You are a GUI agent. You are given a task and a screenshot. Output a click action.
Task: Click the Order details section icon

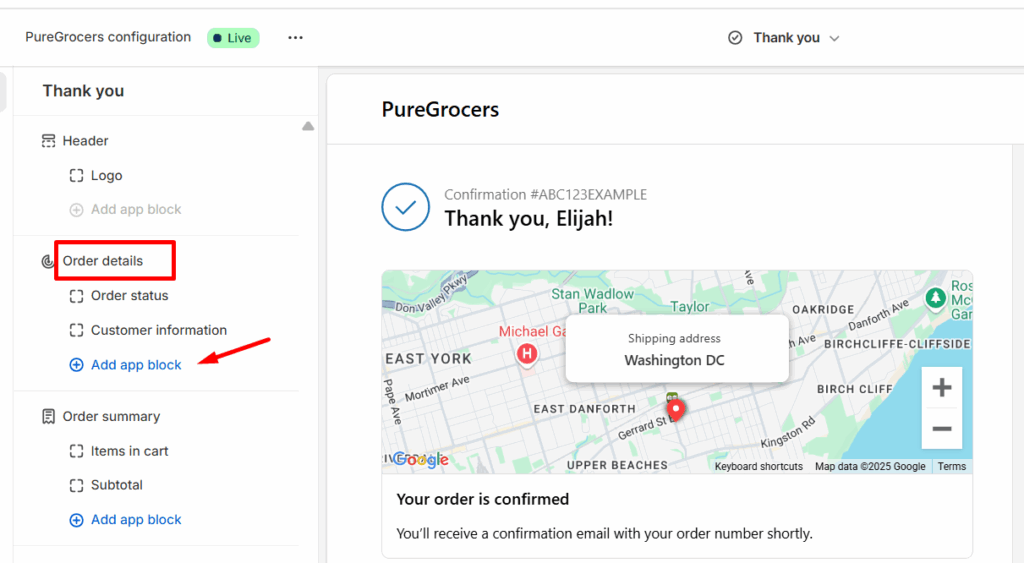coord(48,261)
